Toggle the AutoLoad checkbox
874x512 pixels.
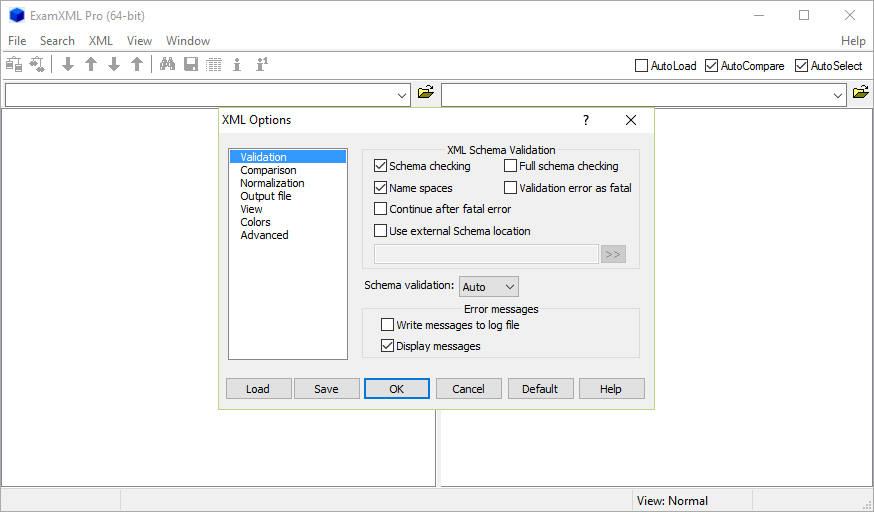(x=642, y=66)
